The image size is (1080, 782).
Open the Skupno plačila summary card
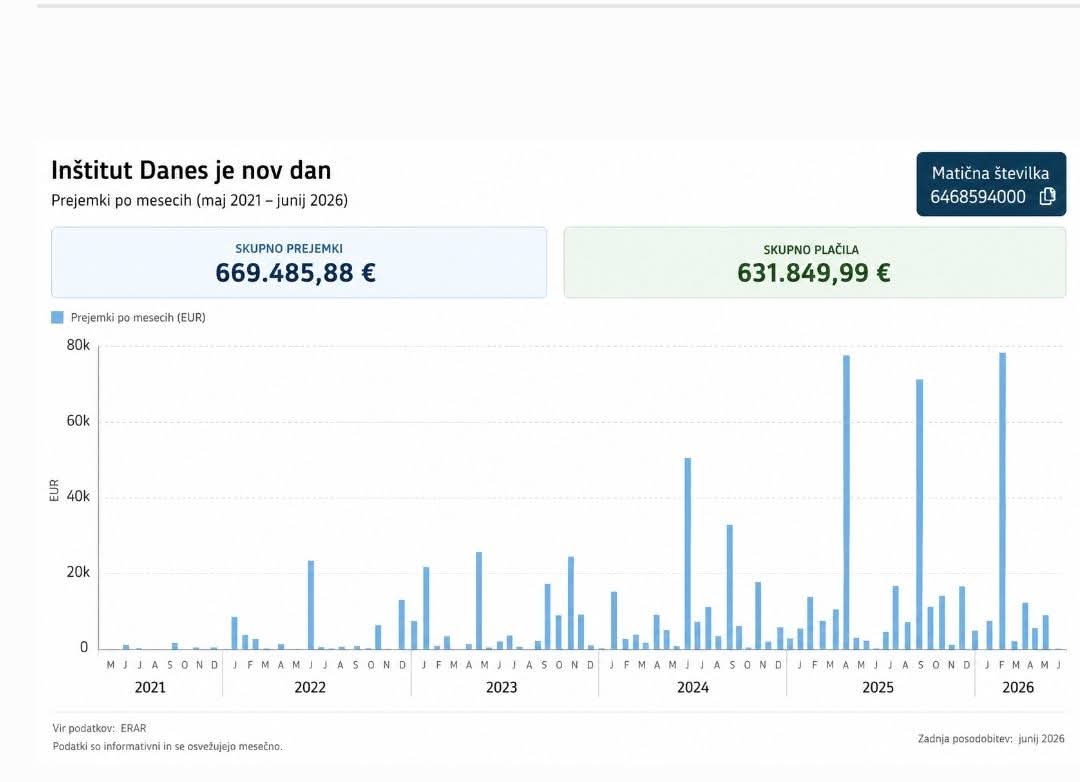815,263
